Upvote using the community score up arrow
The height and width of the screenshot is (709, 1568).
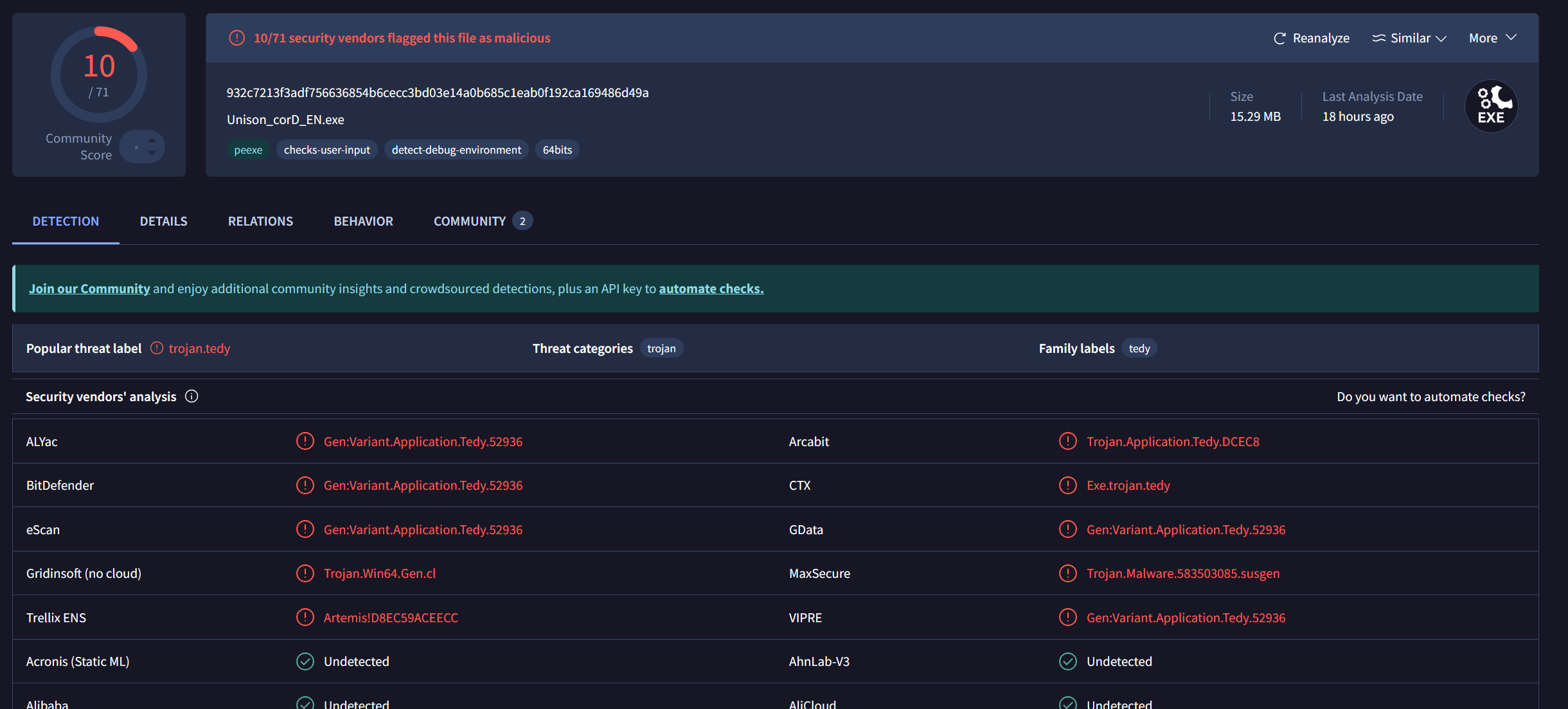pos(152,139)
